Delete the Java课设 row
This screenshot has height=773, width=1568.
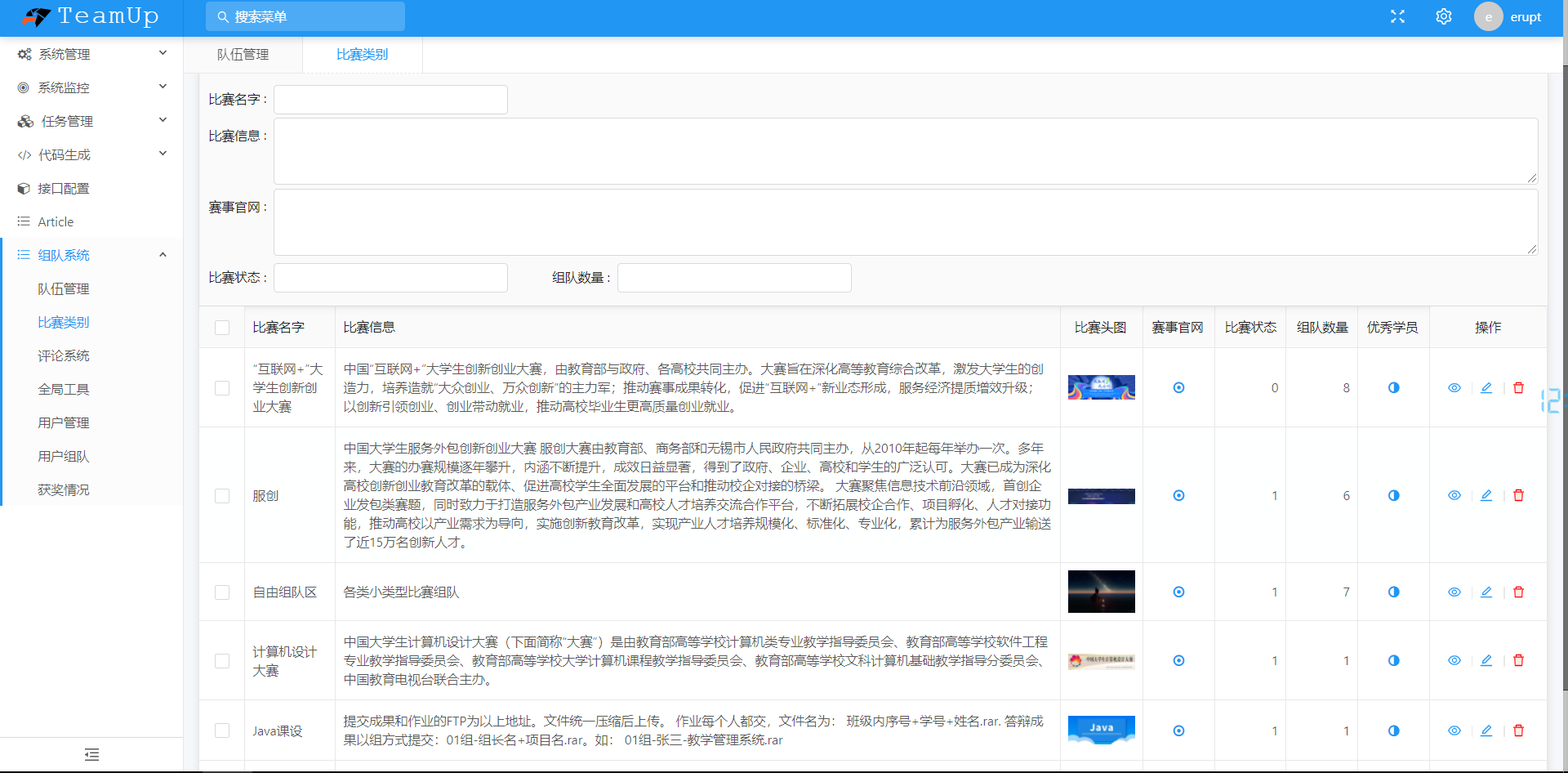[x=1518, y=731]
